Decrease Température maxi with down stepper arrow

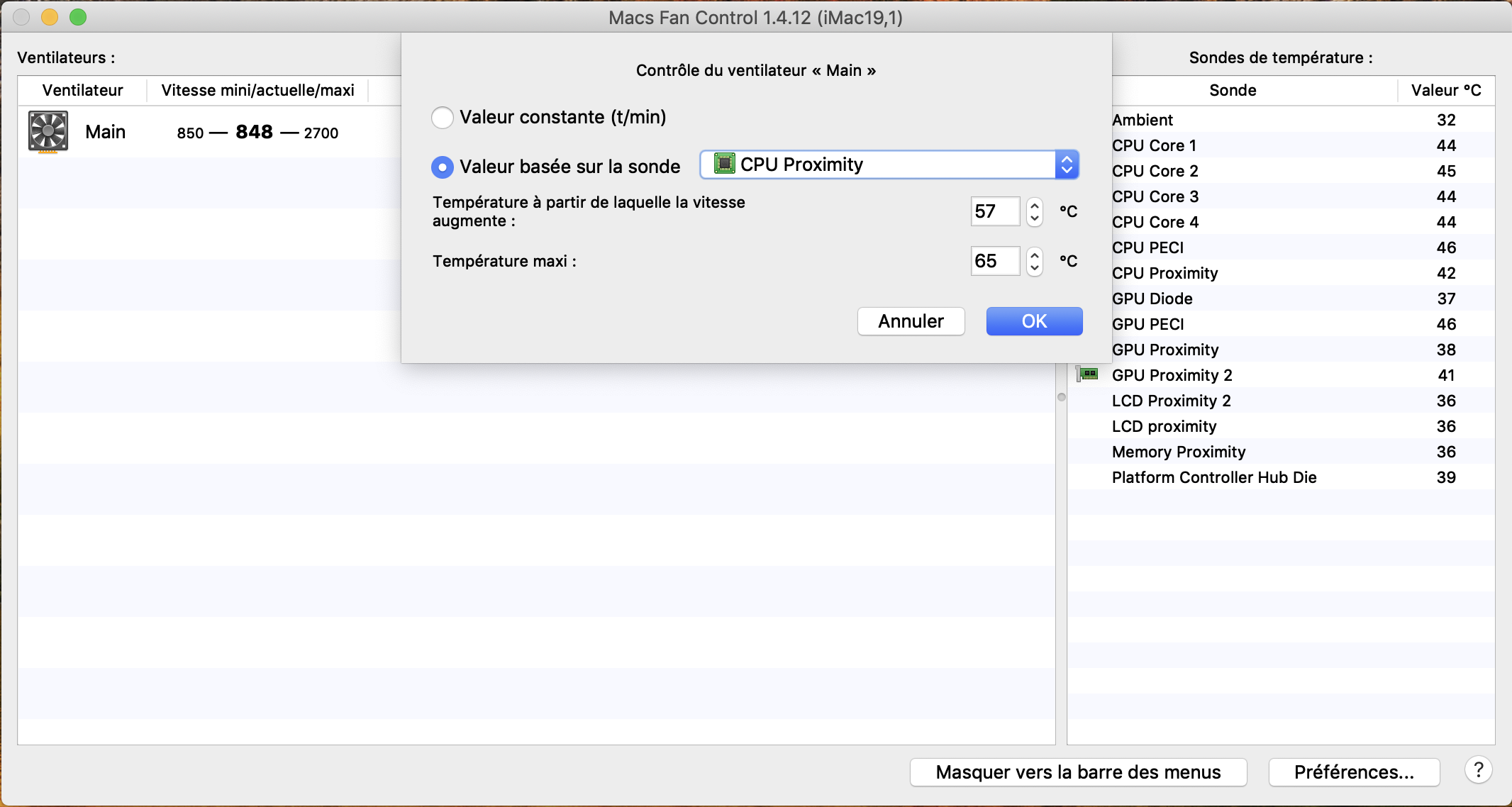pos(1035,268)
